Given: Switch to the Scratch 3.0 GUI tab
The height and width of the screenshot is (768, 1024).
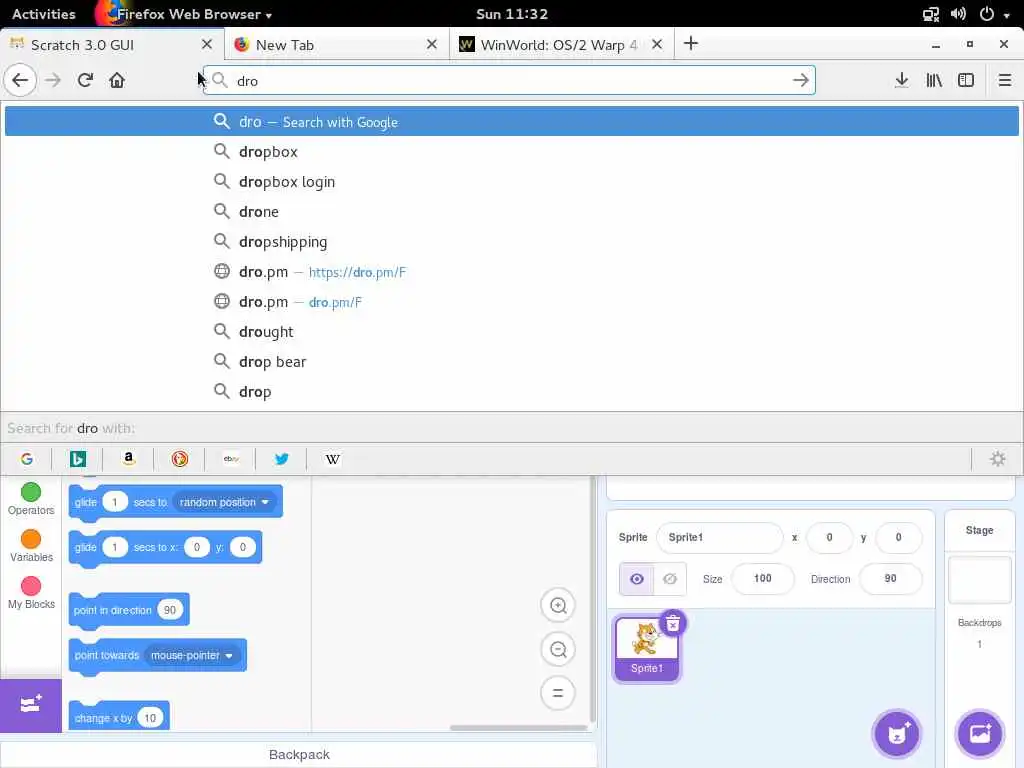Looking at the screenshot, I should tap(112, 44).
